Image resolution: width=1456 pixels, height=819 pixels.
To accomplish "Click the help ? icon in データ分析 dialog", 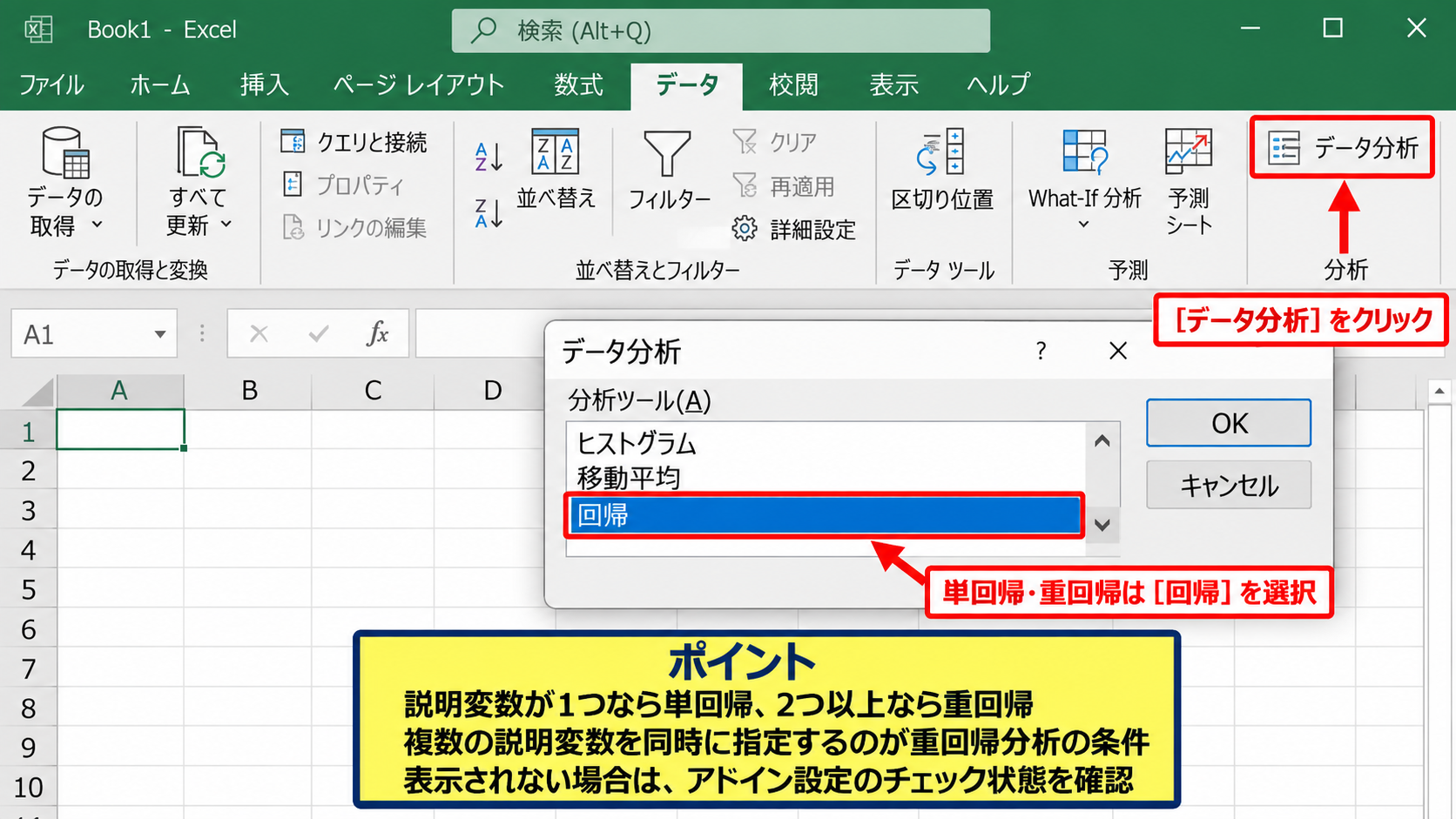I will tap(1041, 351).
